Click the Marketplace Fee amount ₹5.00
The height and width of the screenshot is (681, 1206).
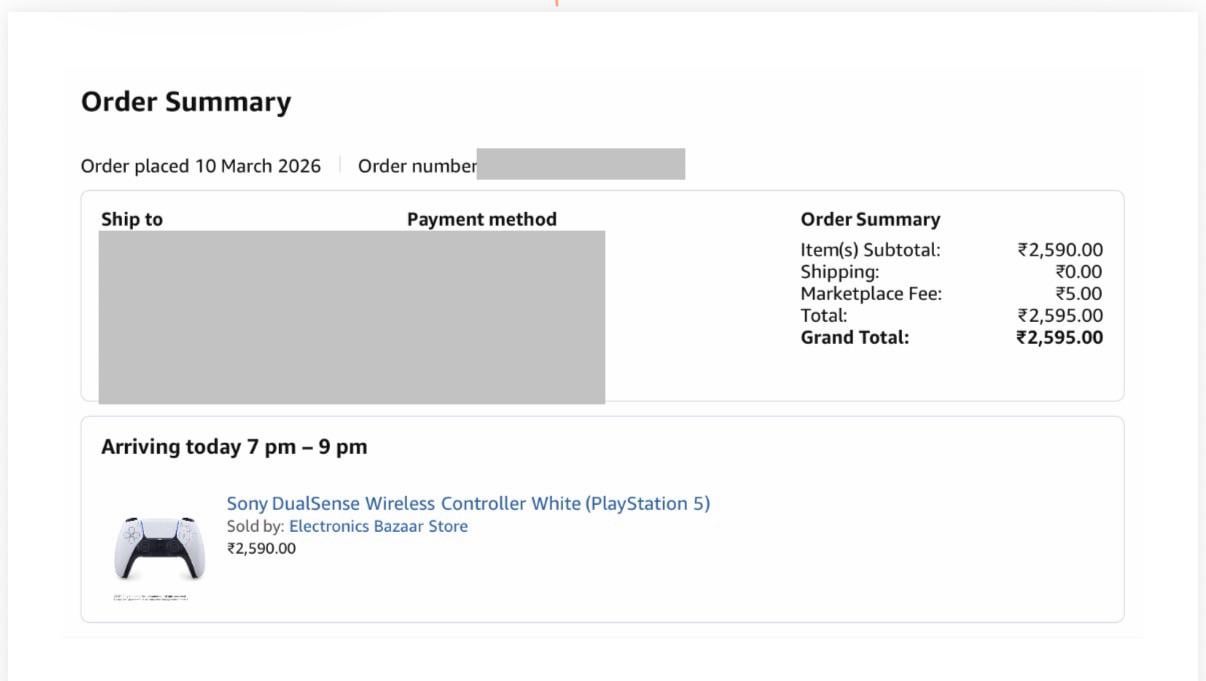click(x=1079, y=294)
